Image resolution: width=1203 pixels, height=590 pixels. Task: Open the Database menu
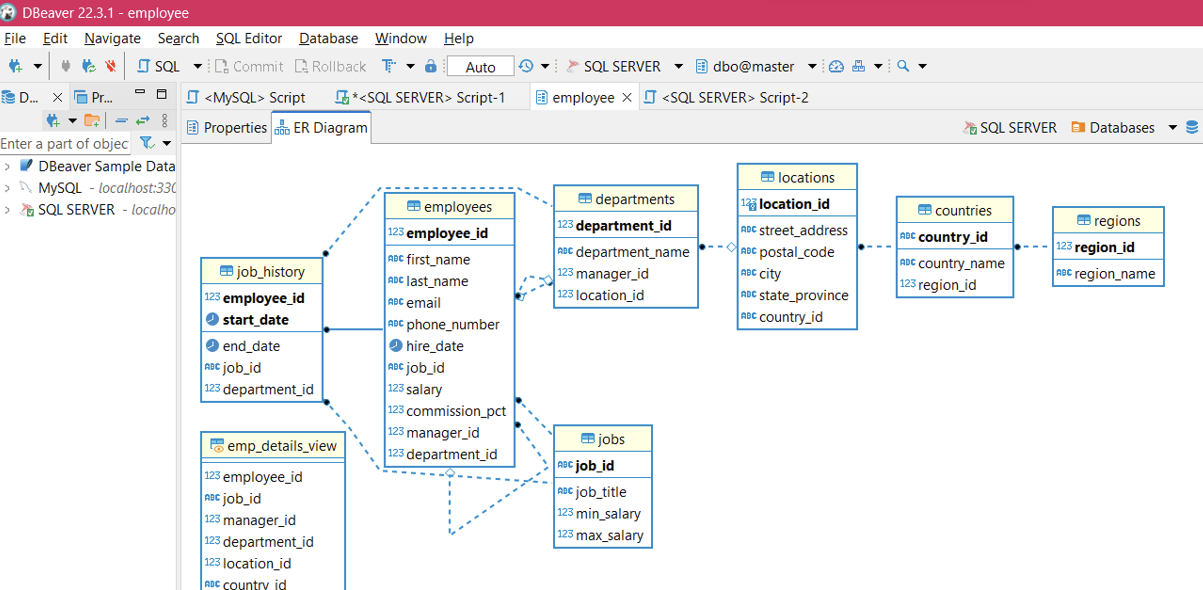point(328,38)
